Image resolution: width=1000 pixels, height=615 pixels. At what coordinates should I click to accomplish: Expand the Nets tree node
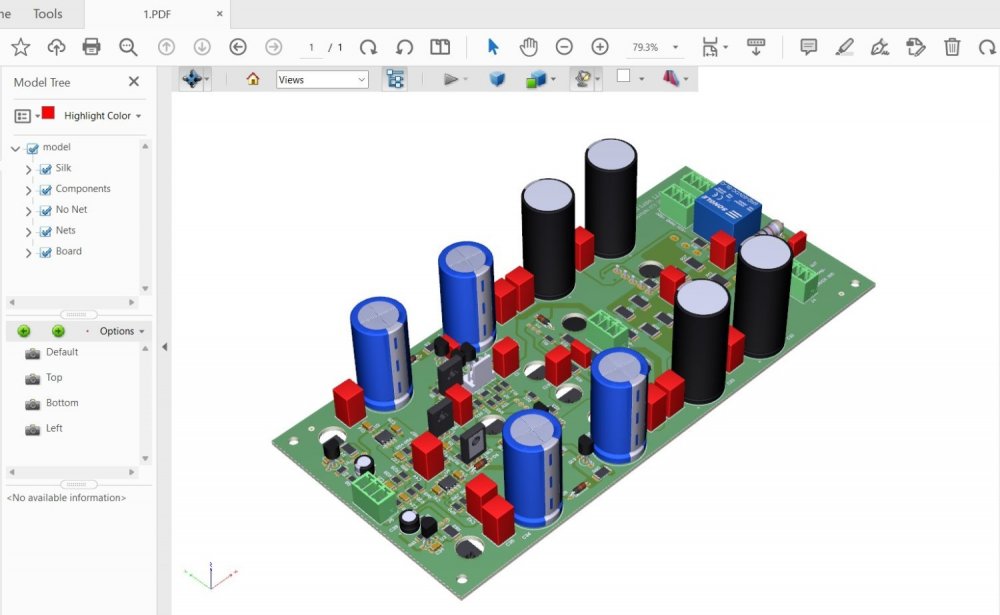coord(28,232)
